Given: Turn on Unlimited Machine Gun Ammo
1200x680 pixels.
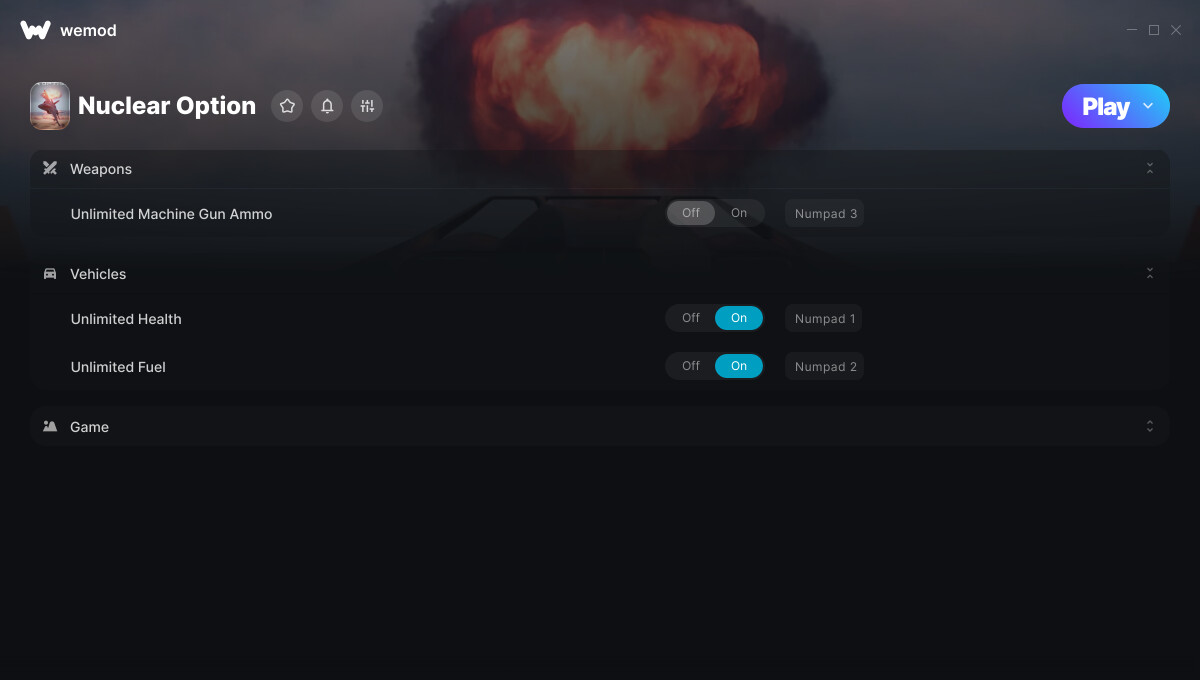Looking at the screenshot, I should point(739,213).
